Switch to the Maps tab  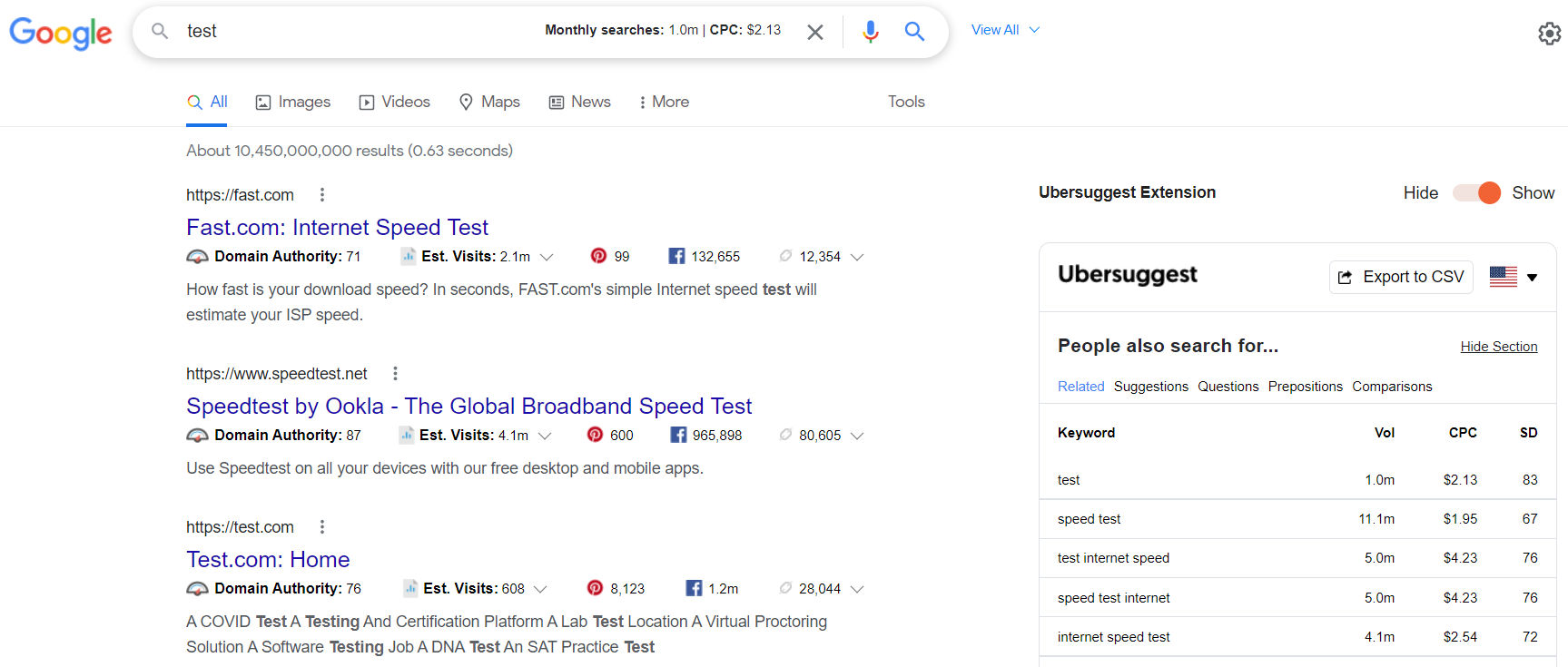tap(488, 102)
